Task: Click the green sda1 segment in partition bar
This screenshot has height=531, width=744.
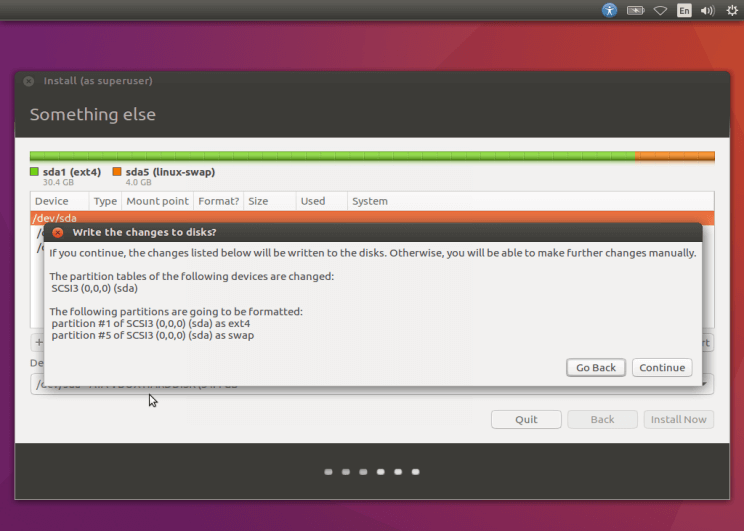Action: (x=332, y=156)
